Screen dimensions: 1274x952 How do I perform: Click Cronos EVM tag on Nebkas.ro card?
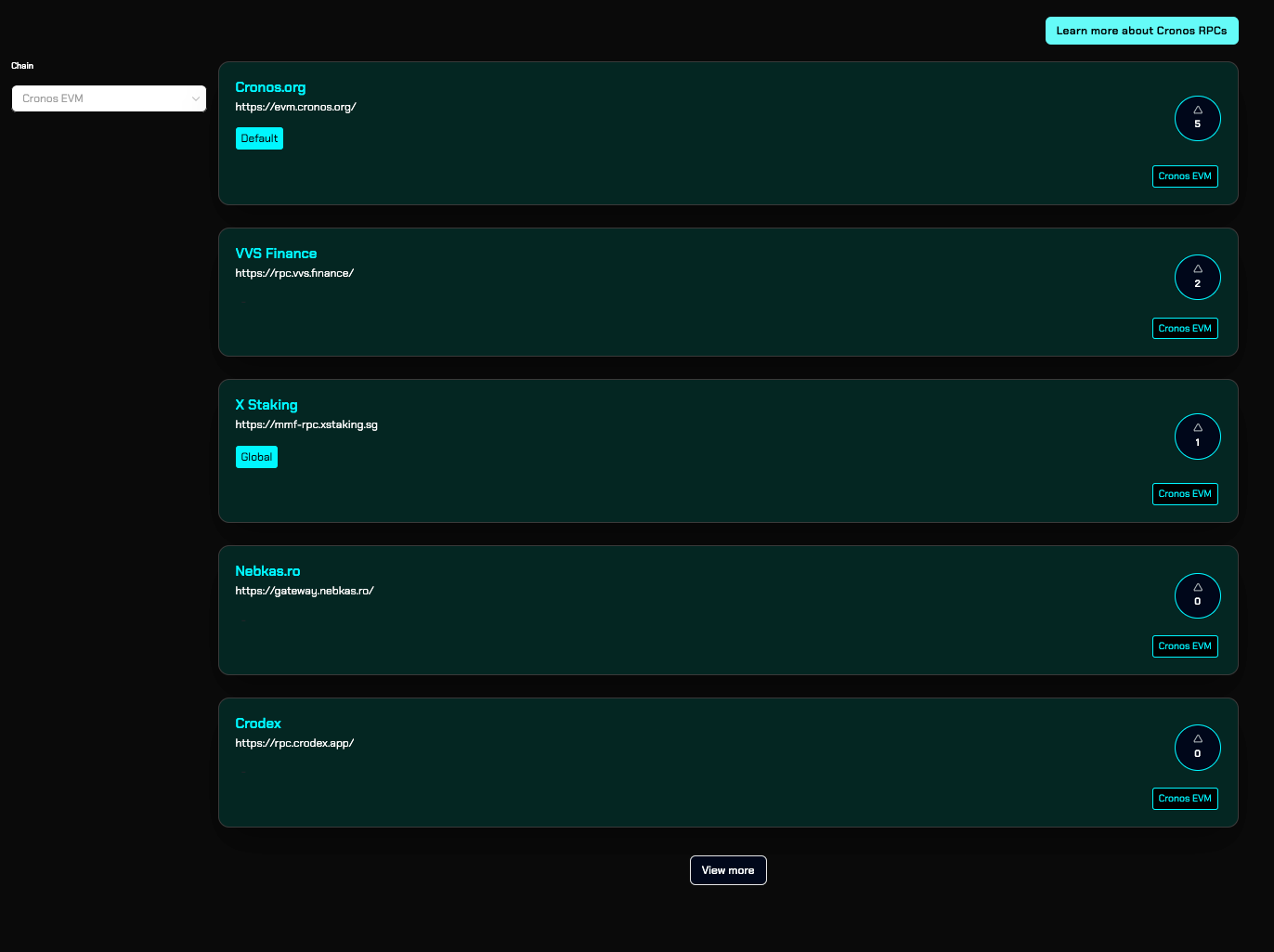click(x=1185, y=646)
